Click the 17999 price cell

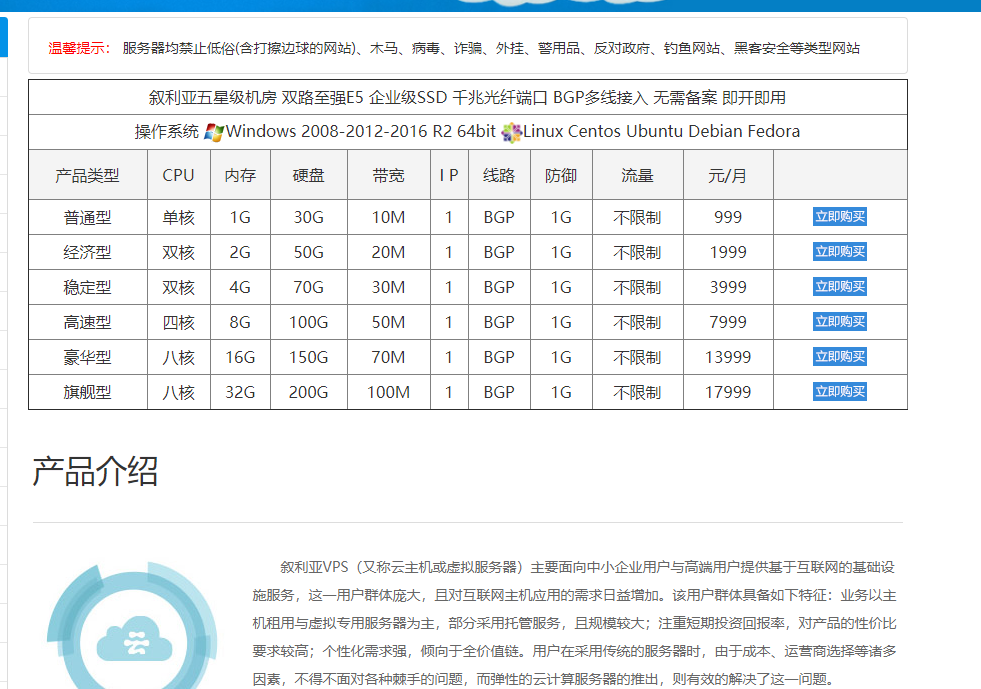click(x=727, y=393)
